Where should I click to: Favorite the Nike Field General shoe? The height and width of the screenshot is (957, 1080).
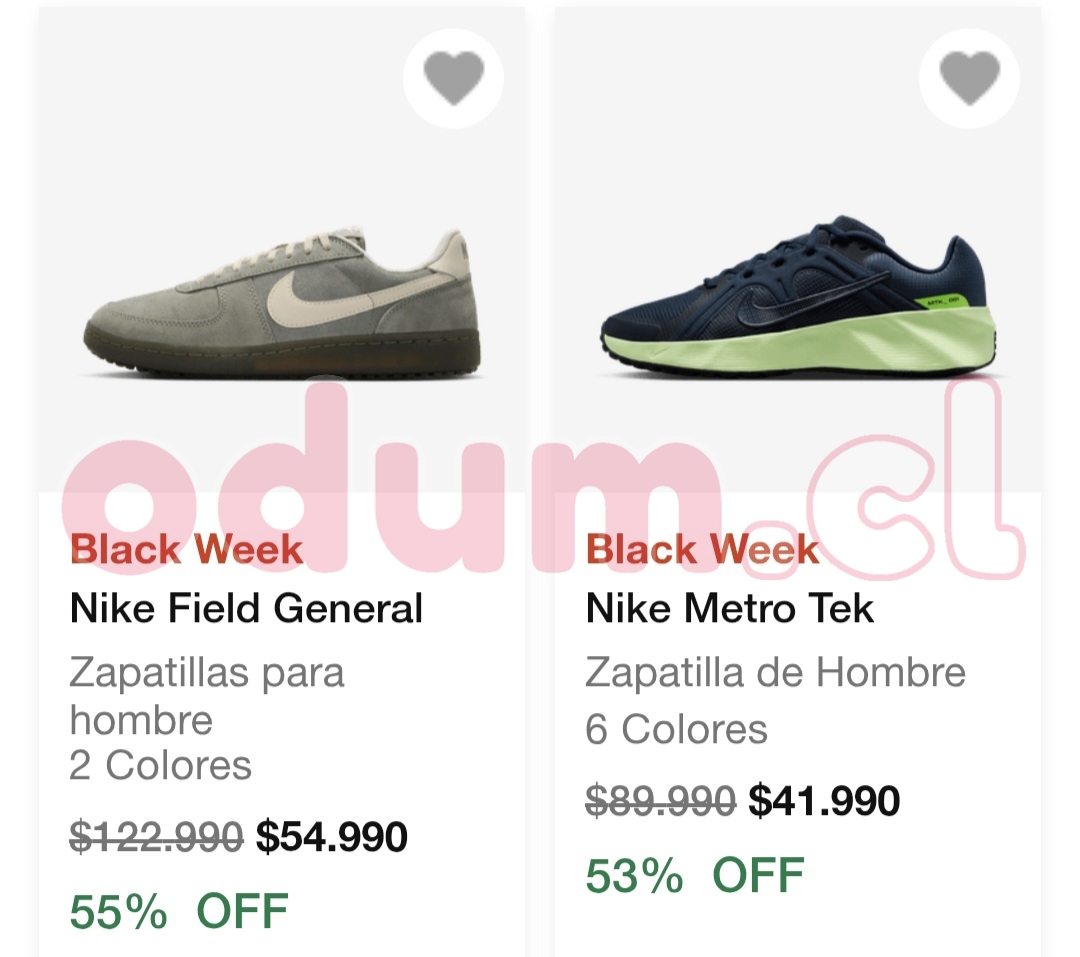pos(454,77)
